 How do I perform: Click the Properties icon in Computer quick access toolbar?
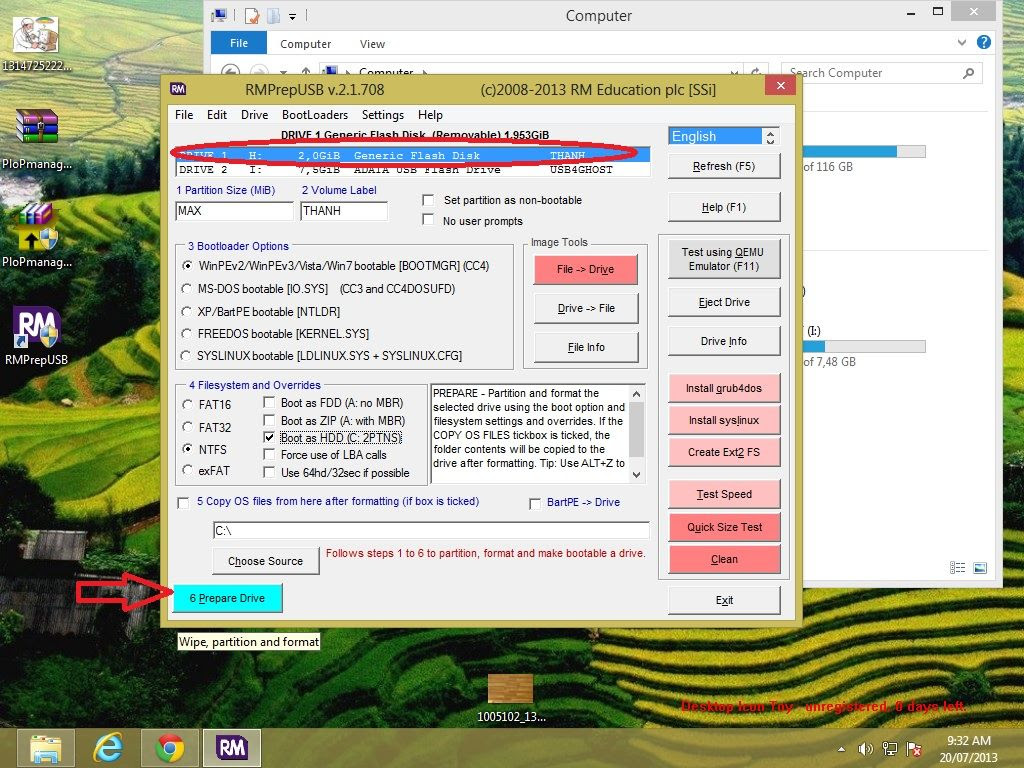click(x=252, y=15)
